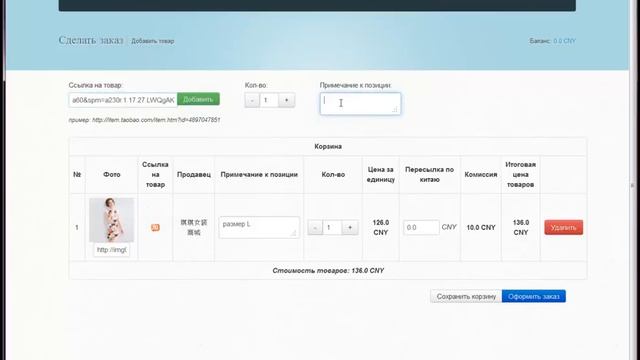Click the balance 0.0 CNY link
Viewport: 640px width, 360px height.
tap(564, 41)
